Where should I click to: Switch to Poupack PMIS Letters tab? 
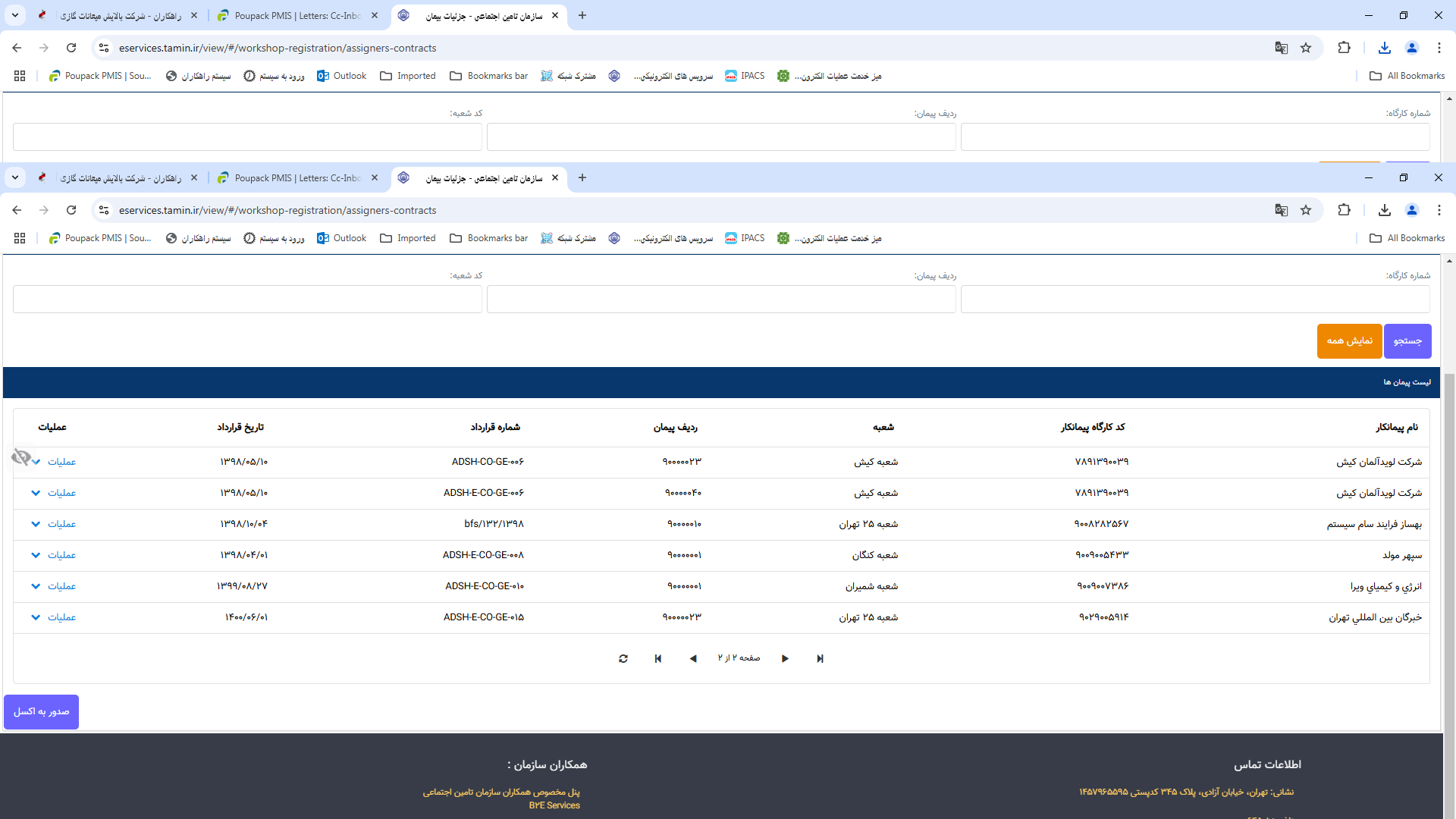(297, 177)
